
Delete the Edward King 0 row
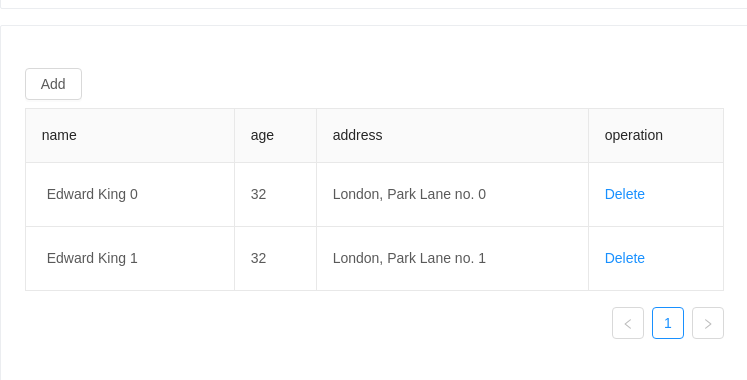coord(625,194)
